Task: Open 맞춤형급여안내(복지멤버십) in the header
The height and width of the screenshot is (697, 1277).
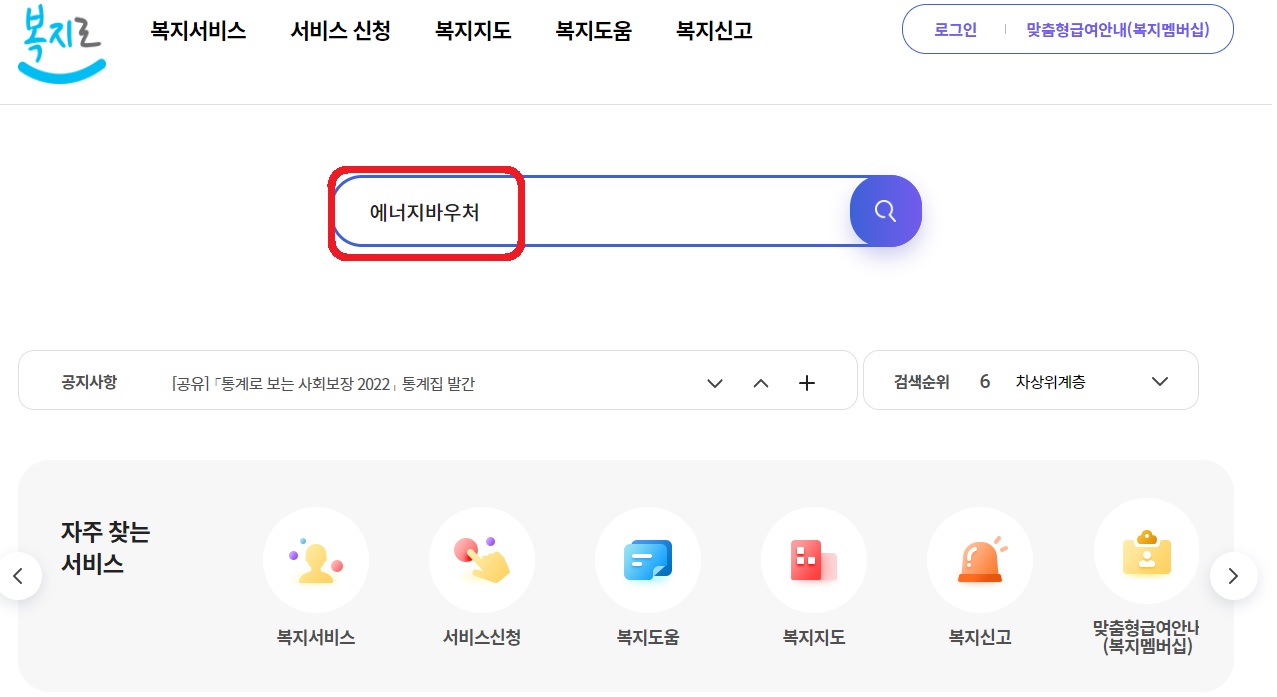Action: tap(1118, 29)
